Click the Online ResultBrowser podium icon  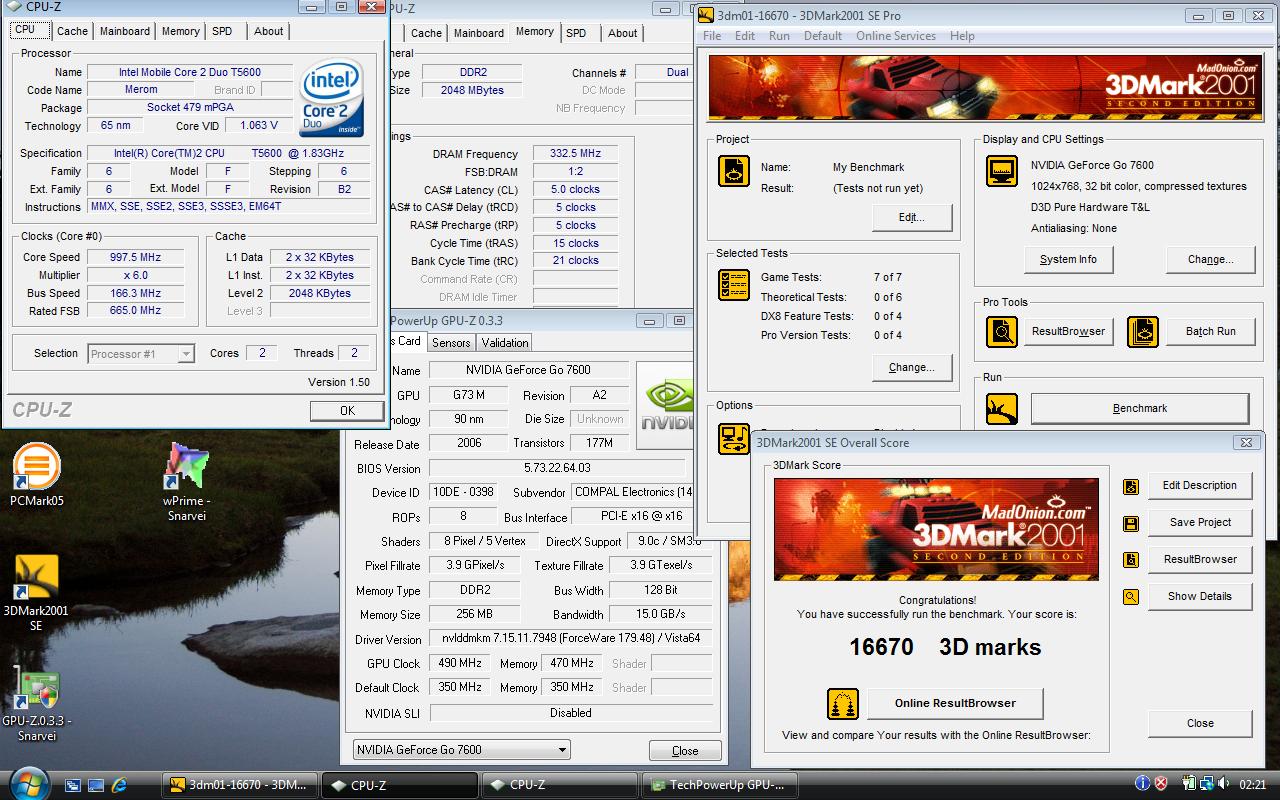tap(843, 703)
